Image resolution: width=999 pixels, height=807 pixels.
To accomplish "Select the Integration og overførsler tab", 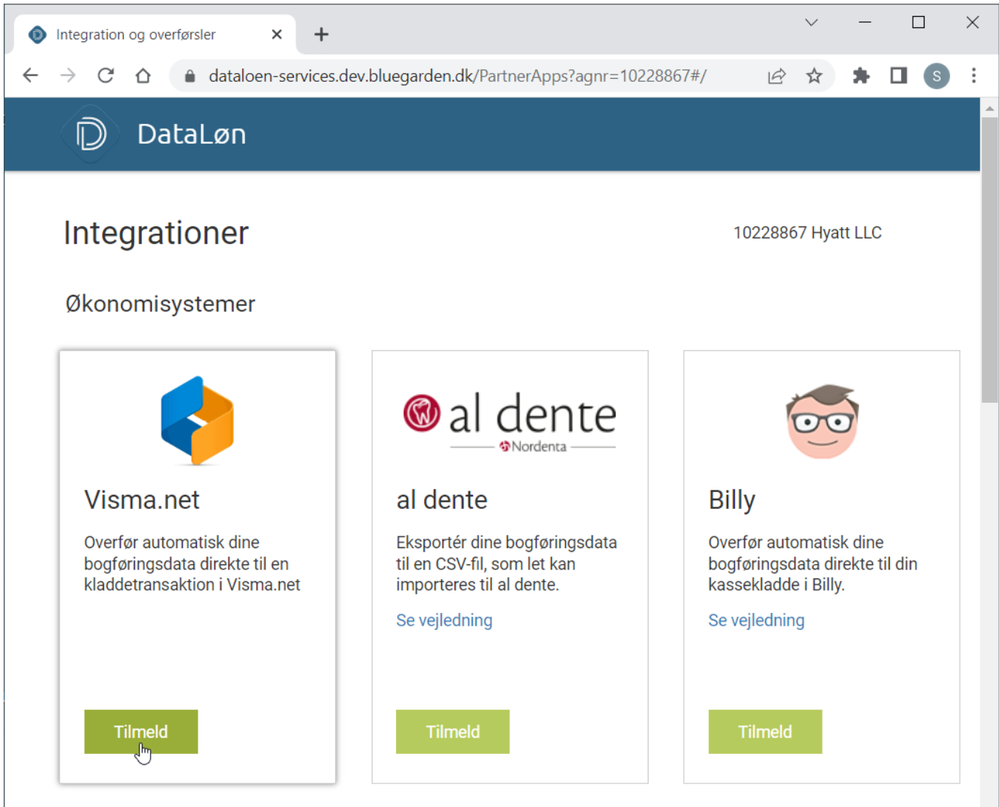I will [154, 34].
